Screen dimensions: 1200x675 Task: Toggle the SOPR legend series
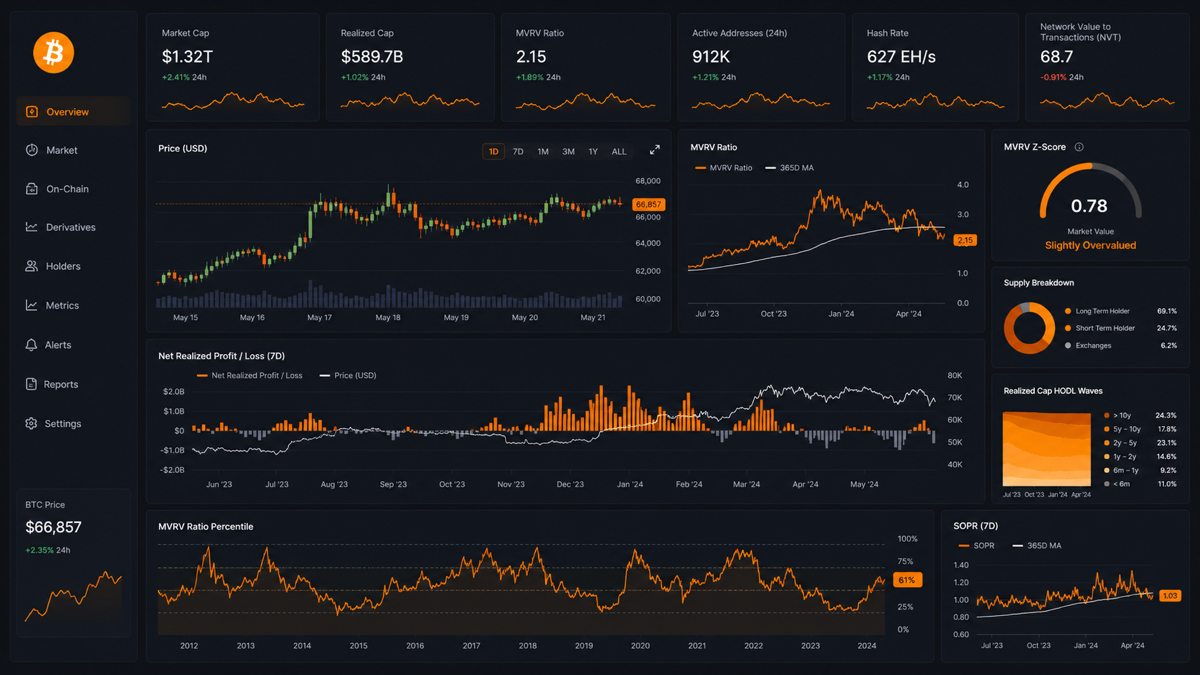976,546
